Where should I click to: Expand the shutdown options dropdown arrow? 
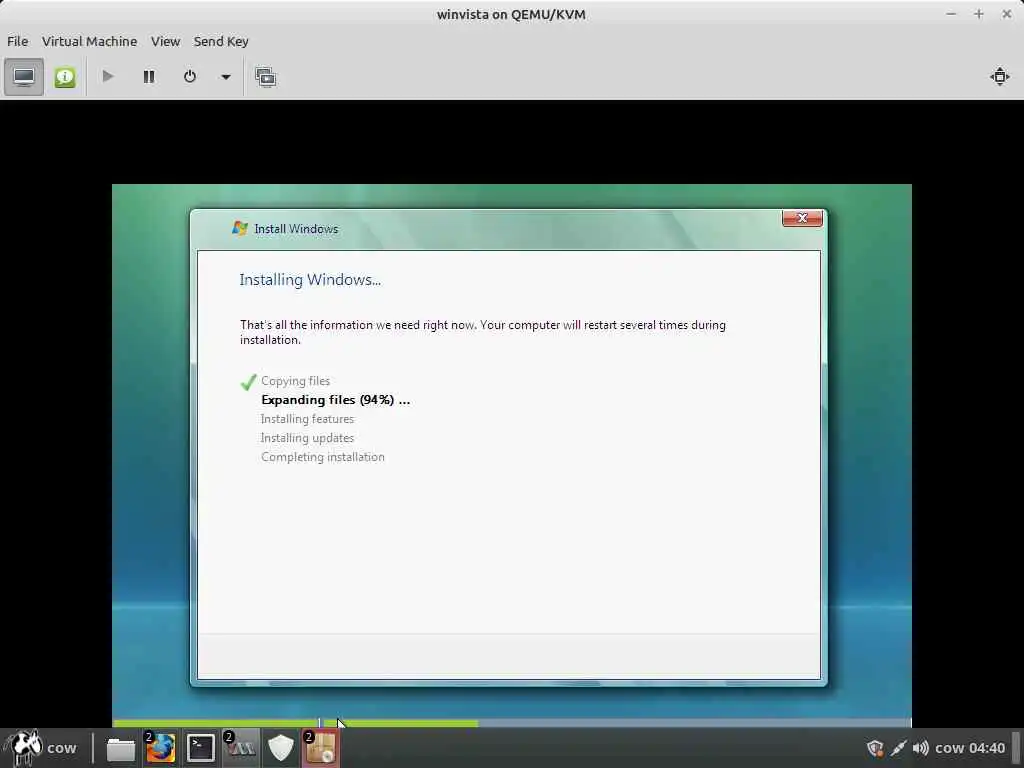tap(225, 77)
